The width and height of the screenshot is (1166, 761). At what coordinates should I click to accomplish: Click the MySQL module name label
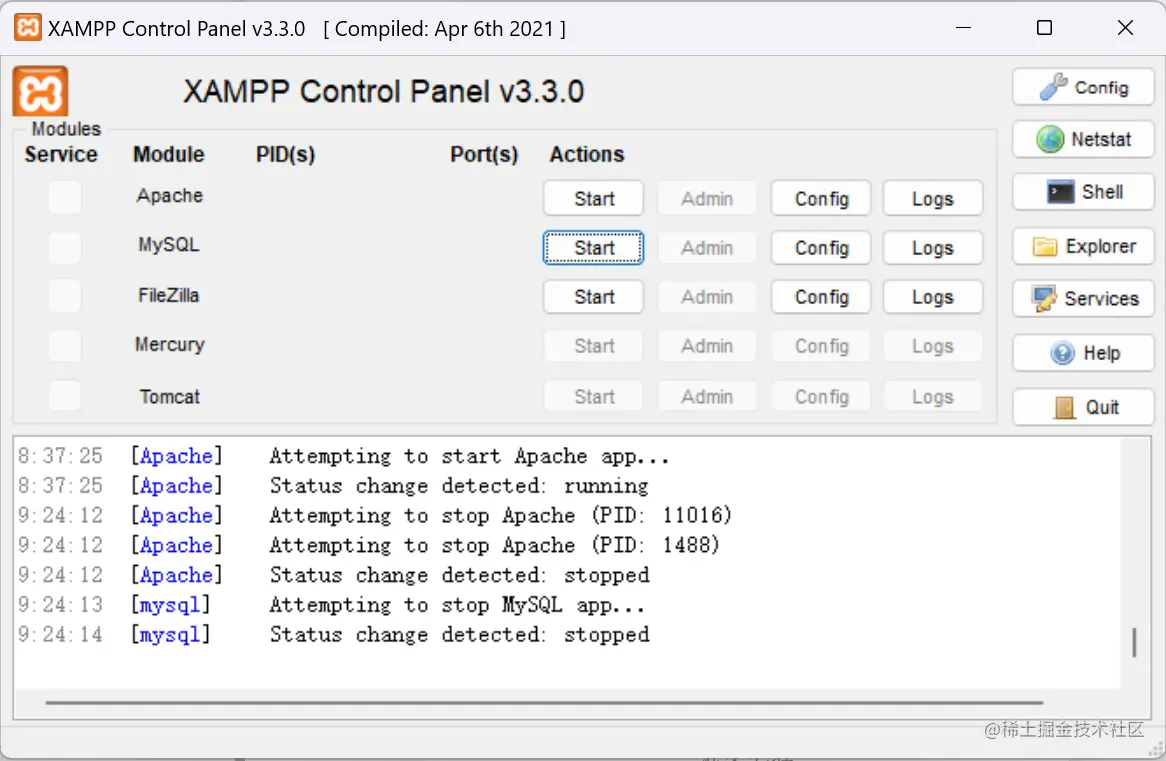click(x=169, y=245)
